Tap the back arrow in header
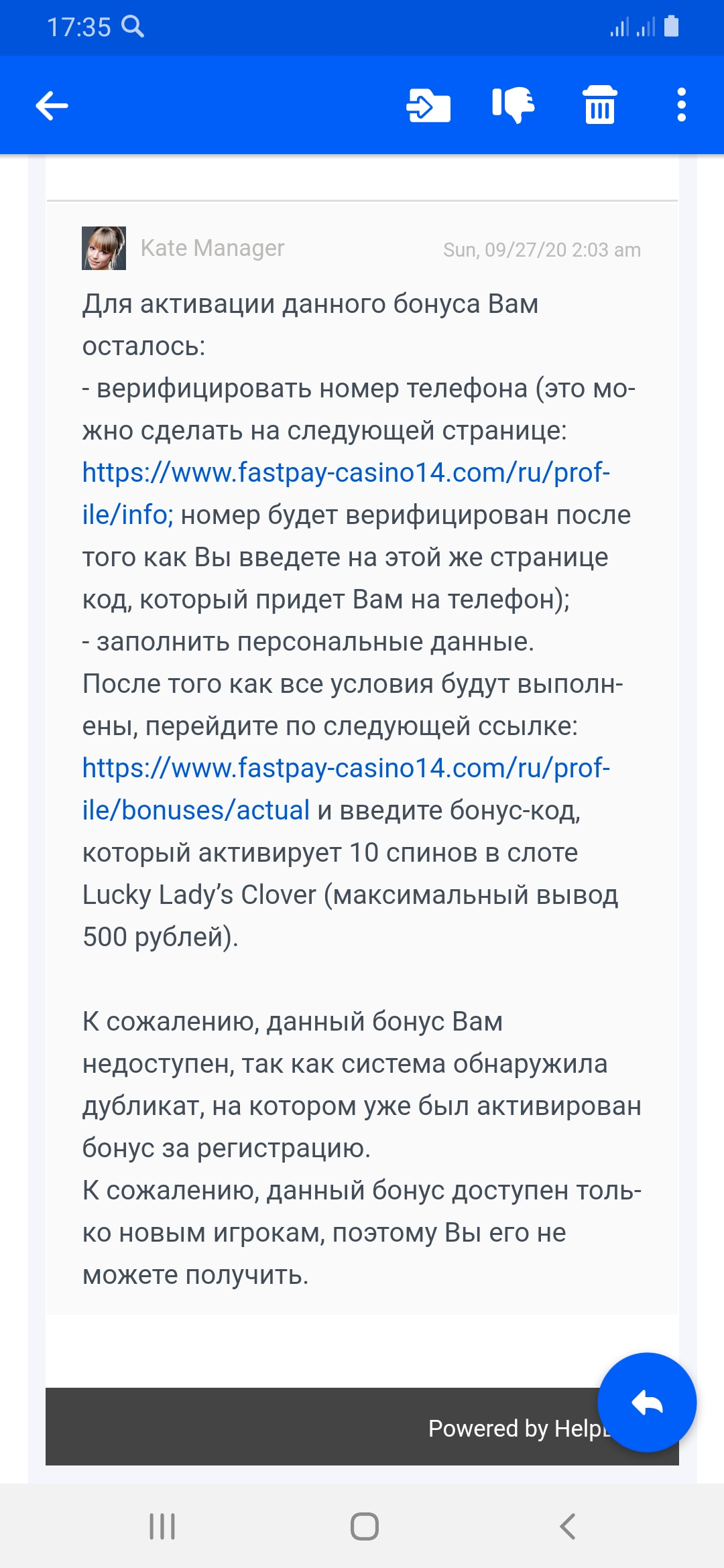Viewport: 724px width, 1568px height. (x=52, y=106)
